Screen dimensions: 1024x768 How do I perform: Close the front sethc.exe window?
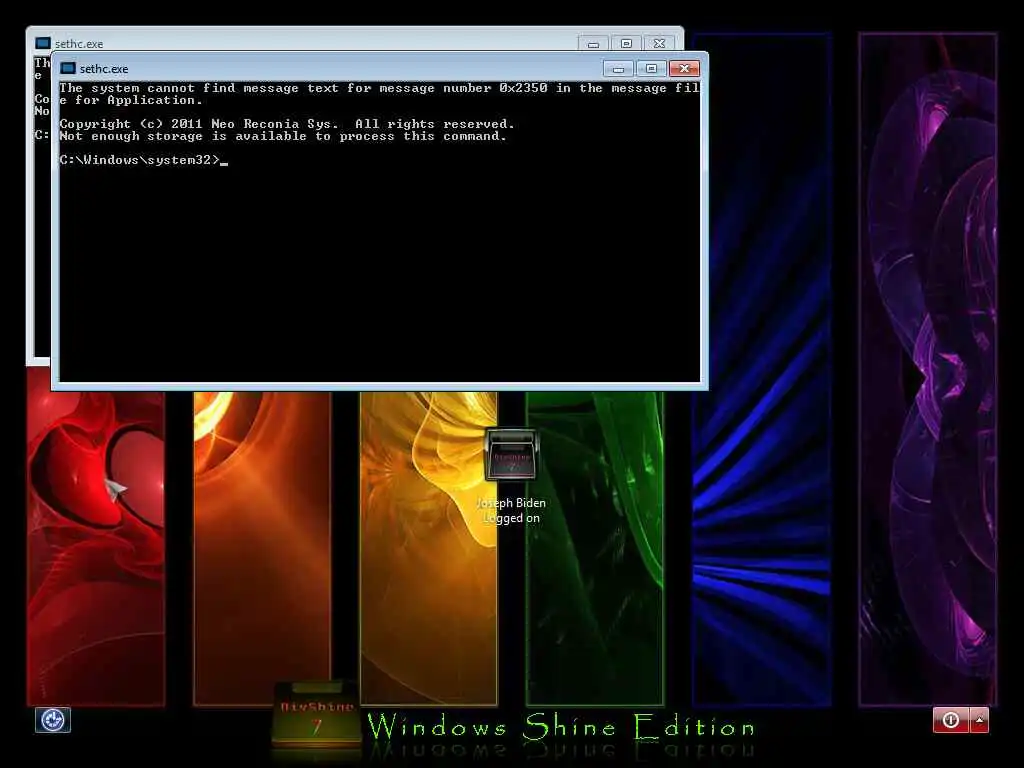[x=684, y=69]
